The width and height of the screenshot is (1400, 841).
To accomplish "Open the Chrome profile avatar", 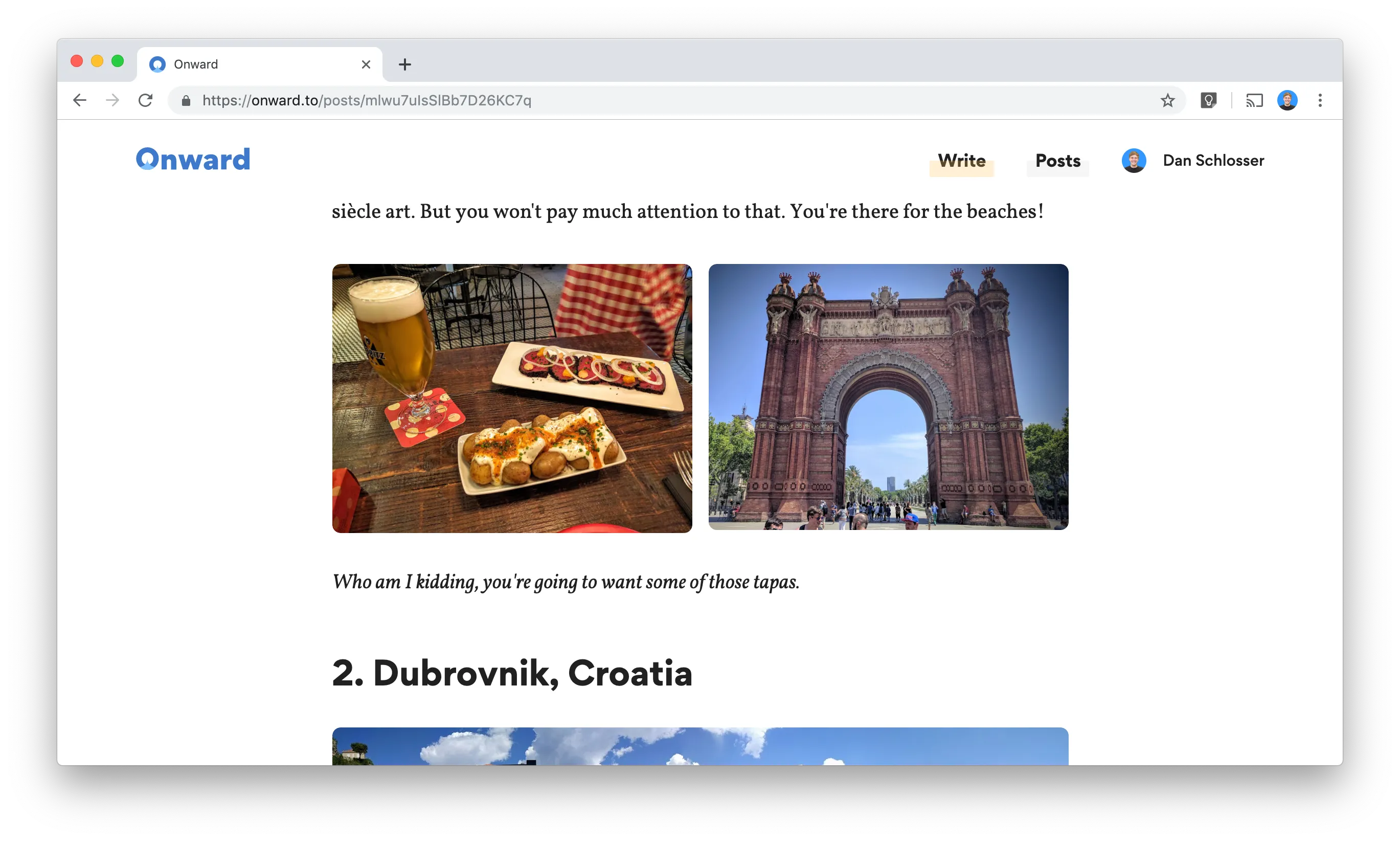I will click(x=1286, y=100).
